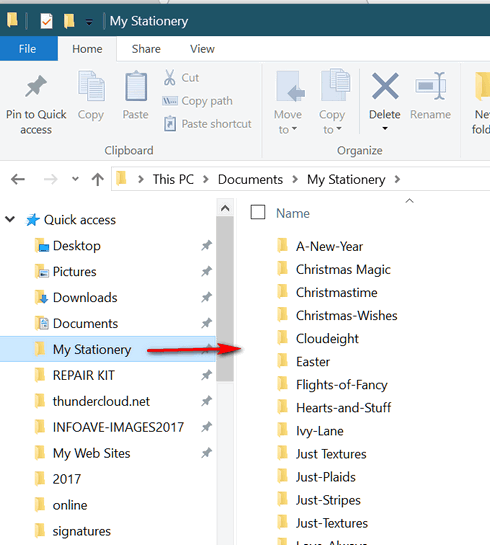This screenshot has width=490, height=545.
Task: Select Pictures in Quick access
Action: point(74,271)
